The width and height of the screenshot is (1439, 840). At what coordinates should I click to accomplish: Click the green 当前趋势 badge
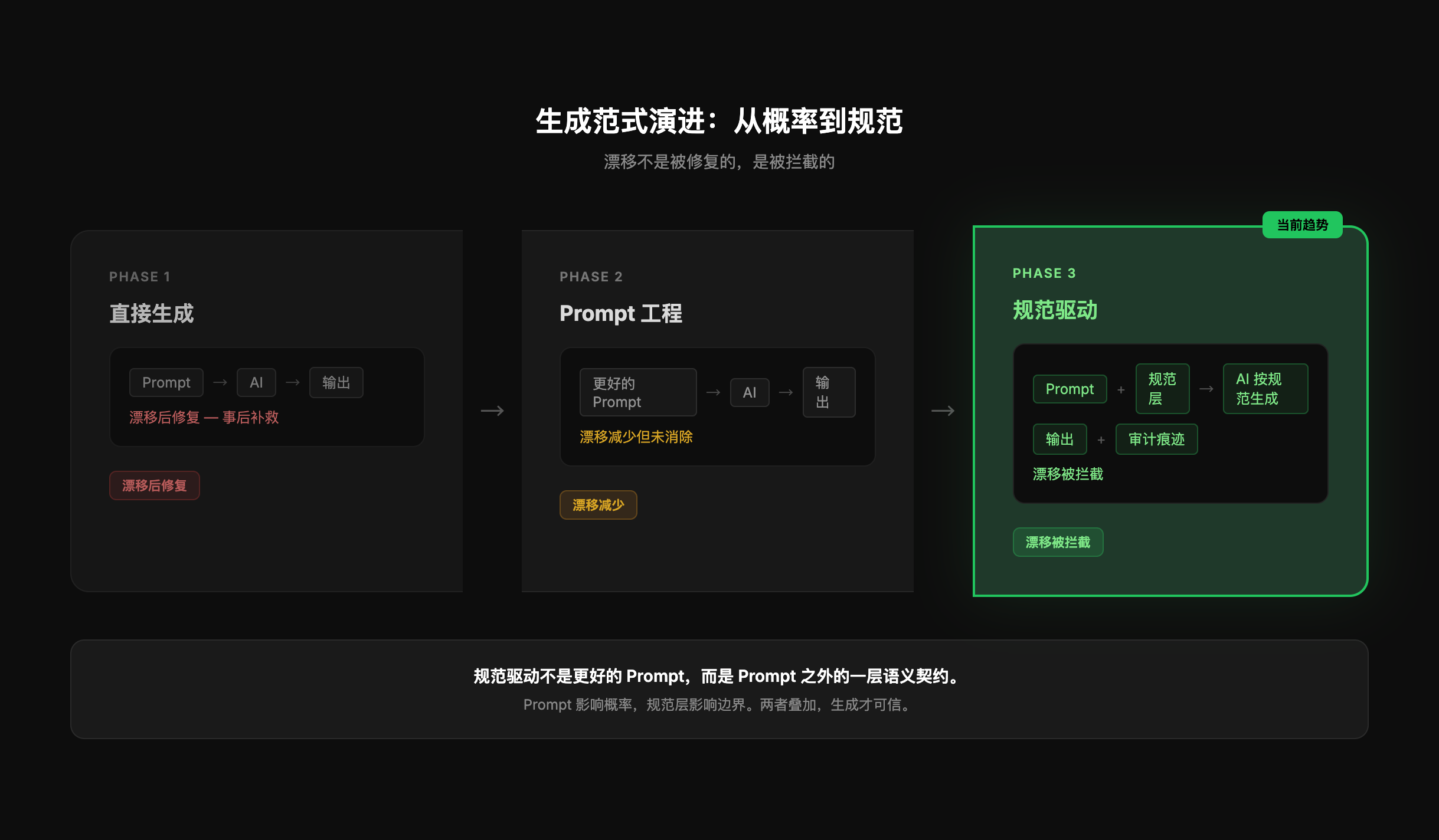pyautogui.click(x=1302, y=225)
